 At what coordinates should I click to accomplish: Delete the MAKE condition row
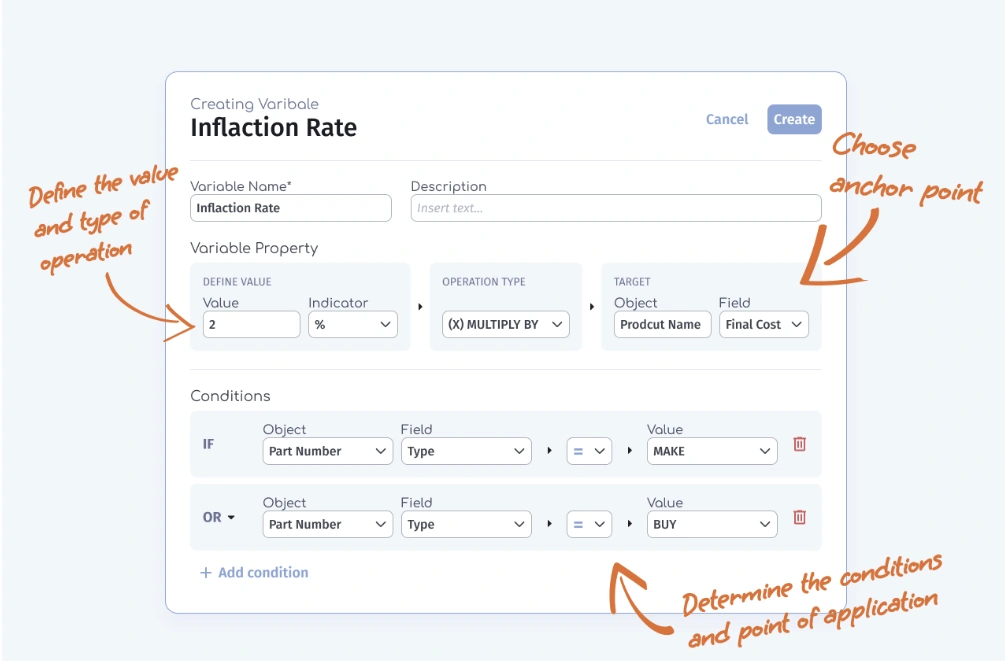(799, 444)
